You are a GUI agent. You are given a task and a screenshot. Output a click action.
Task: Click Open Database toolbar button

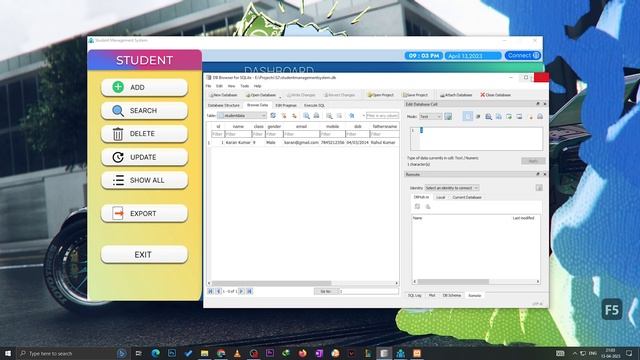(x=260, y=95)
